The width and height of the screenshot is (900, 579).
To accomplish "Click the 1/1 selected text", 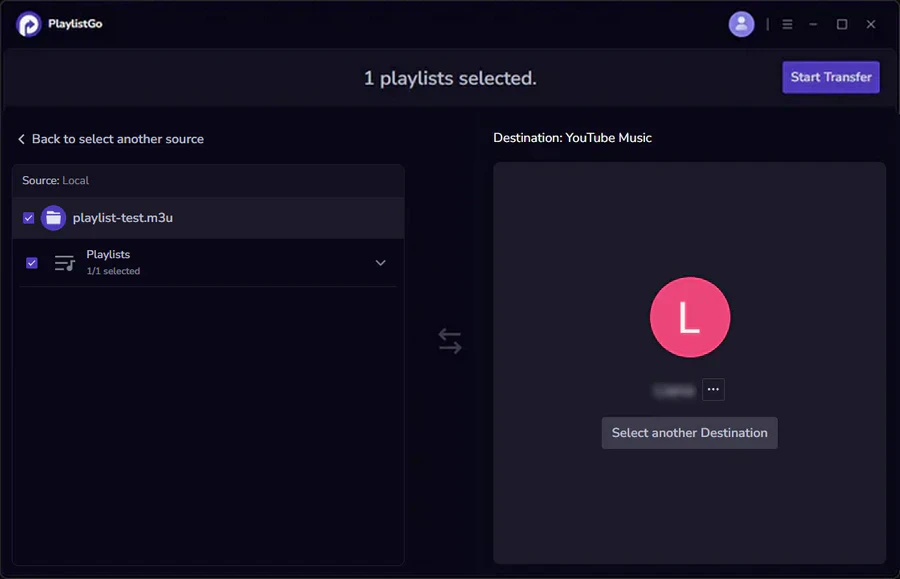I will tap(113, 271).
